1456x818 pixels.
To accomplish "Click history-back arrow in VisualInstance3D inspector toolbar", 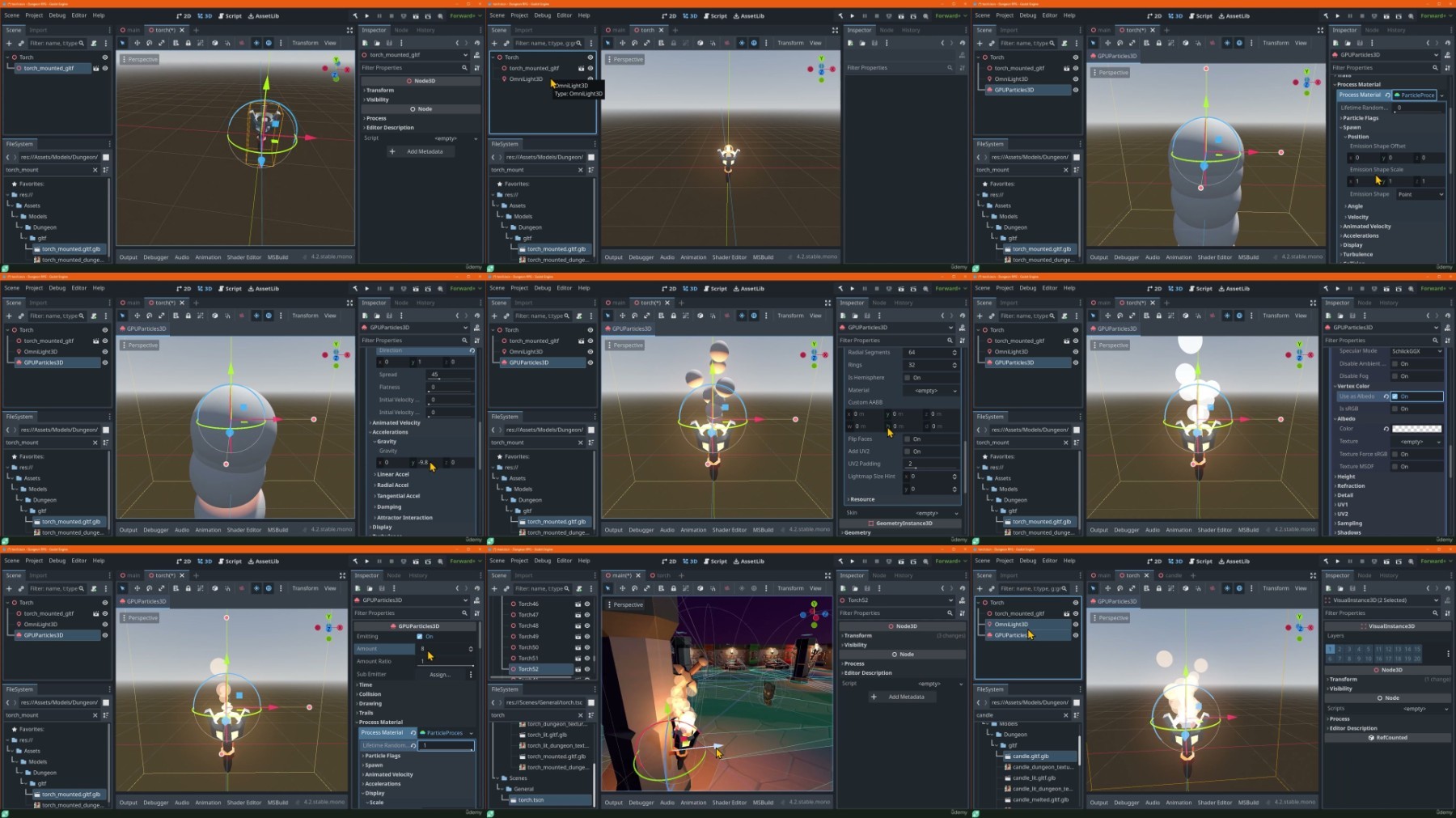I will (x=1428, y=588).
